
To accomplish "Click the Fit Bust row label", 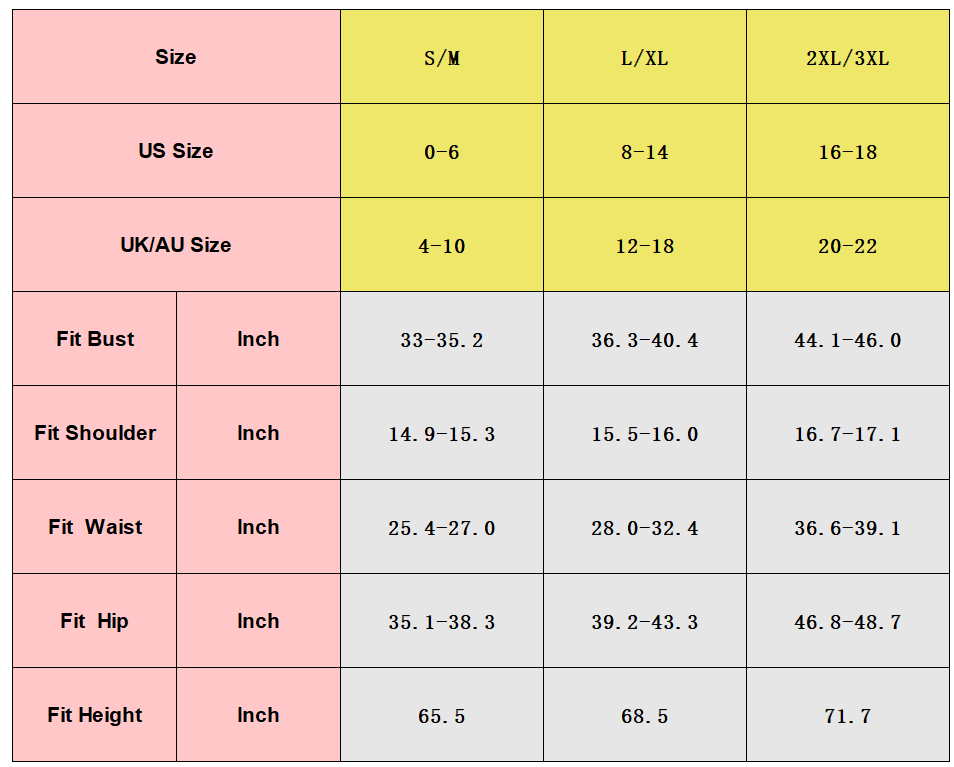I will coord(95,338).
